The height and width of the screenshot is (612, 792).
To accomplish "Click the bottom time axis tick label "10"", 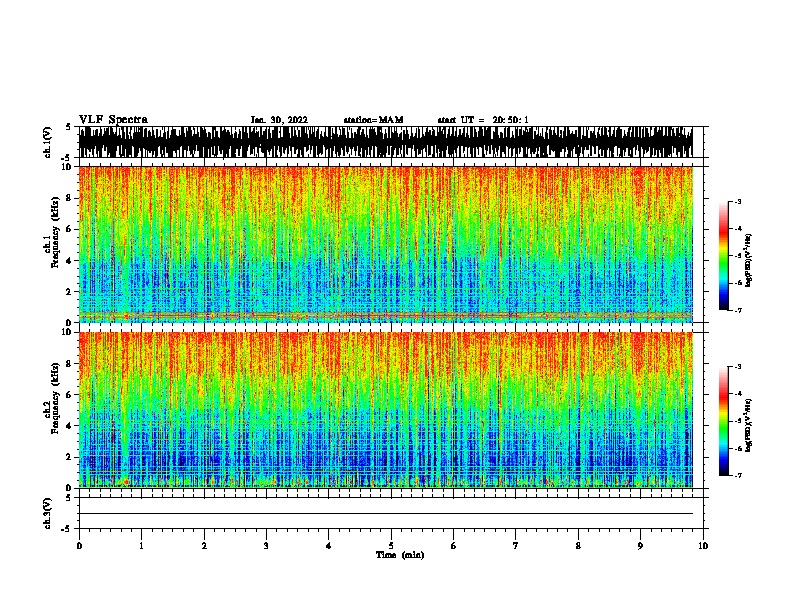I will point(703,546).
